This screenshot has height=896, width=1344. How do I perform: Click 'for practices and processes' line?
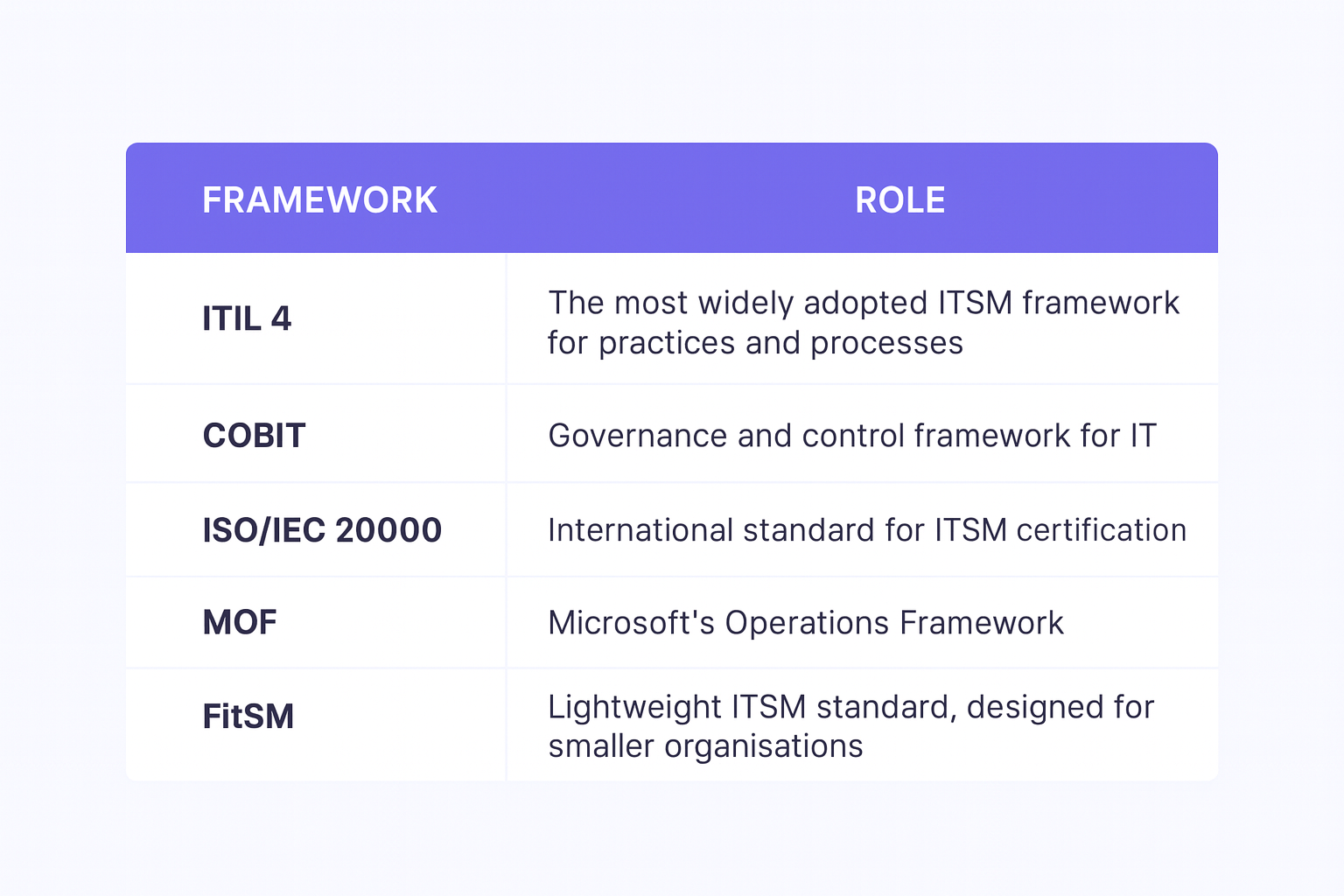coord(755,343)
